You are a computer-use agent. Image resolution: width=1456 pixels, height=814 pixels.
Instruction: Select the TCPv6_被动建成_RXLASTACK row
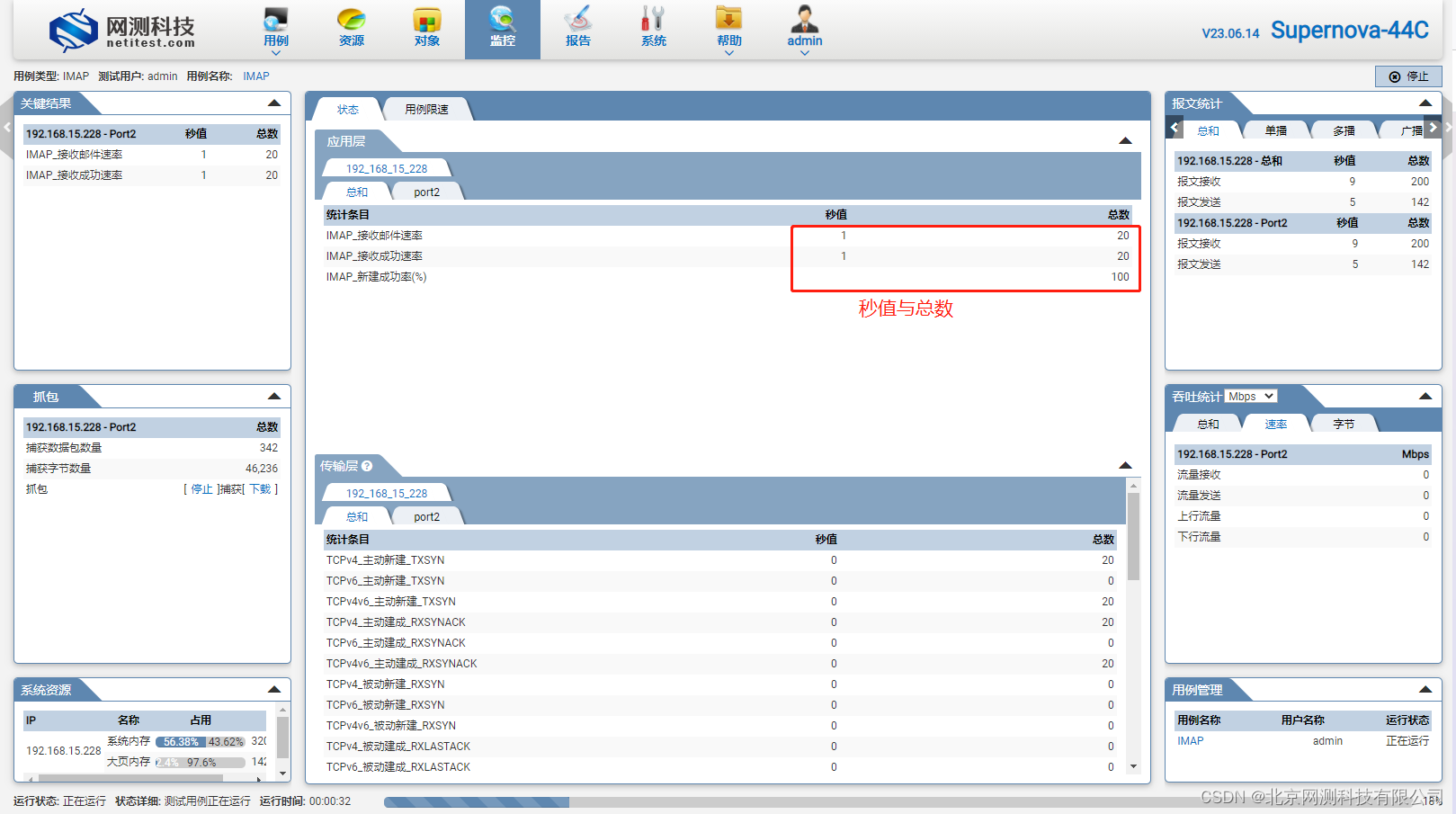click(x=719, y=767)
